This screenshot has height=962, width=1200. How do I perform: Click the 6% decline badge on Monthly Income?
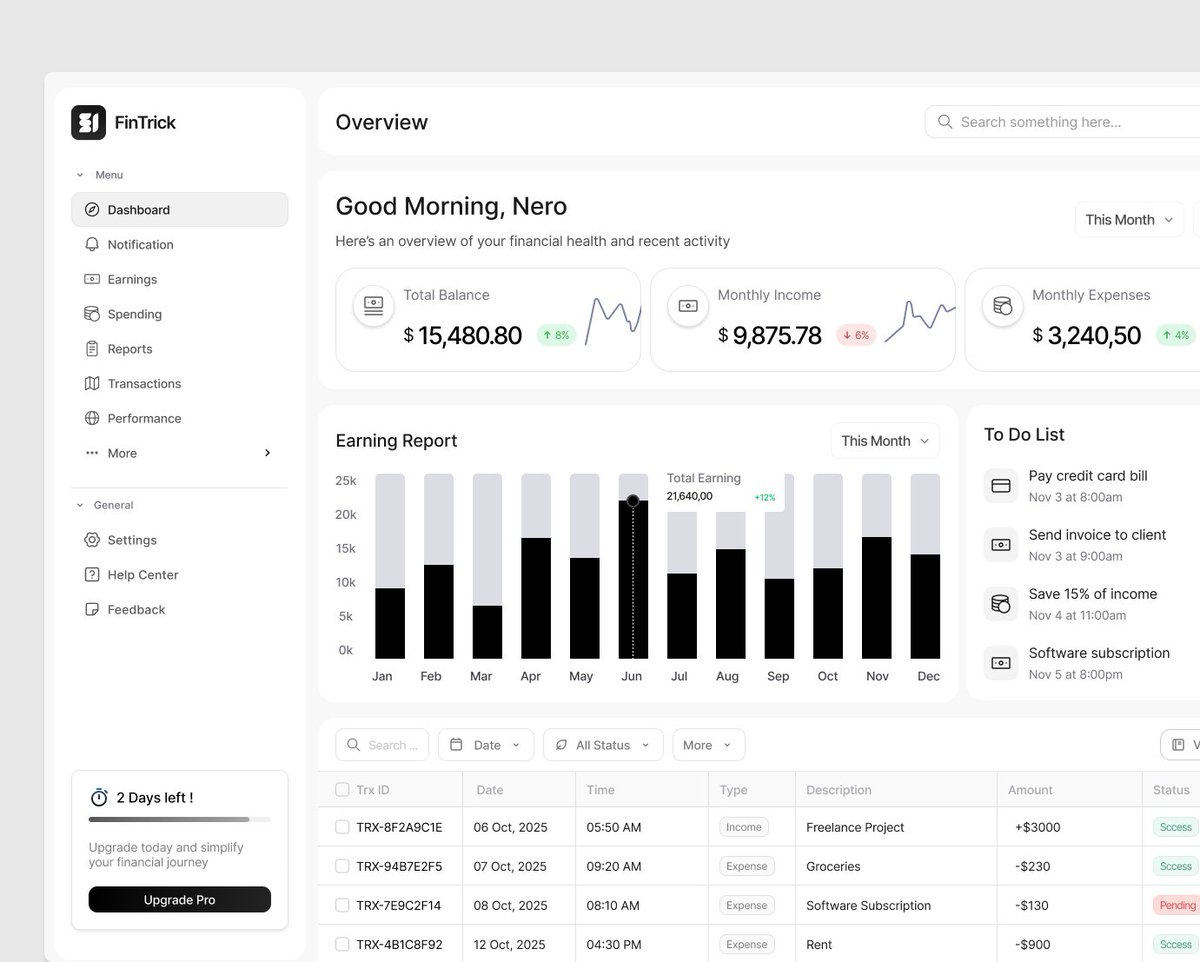tap(856, 335)
